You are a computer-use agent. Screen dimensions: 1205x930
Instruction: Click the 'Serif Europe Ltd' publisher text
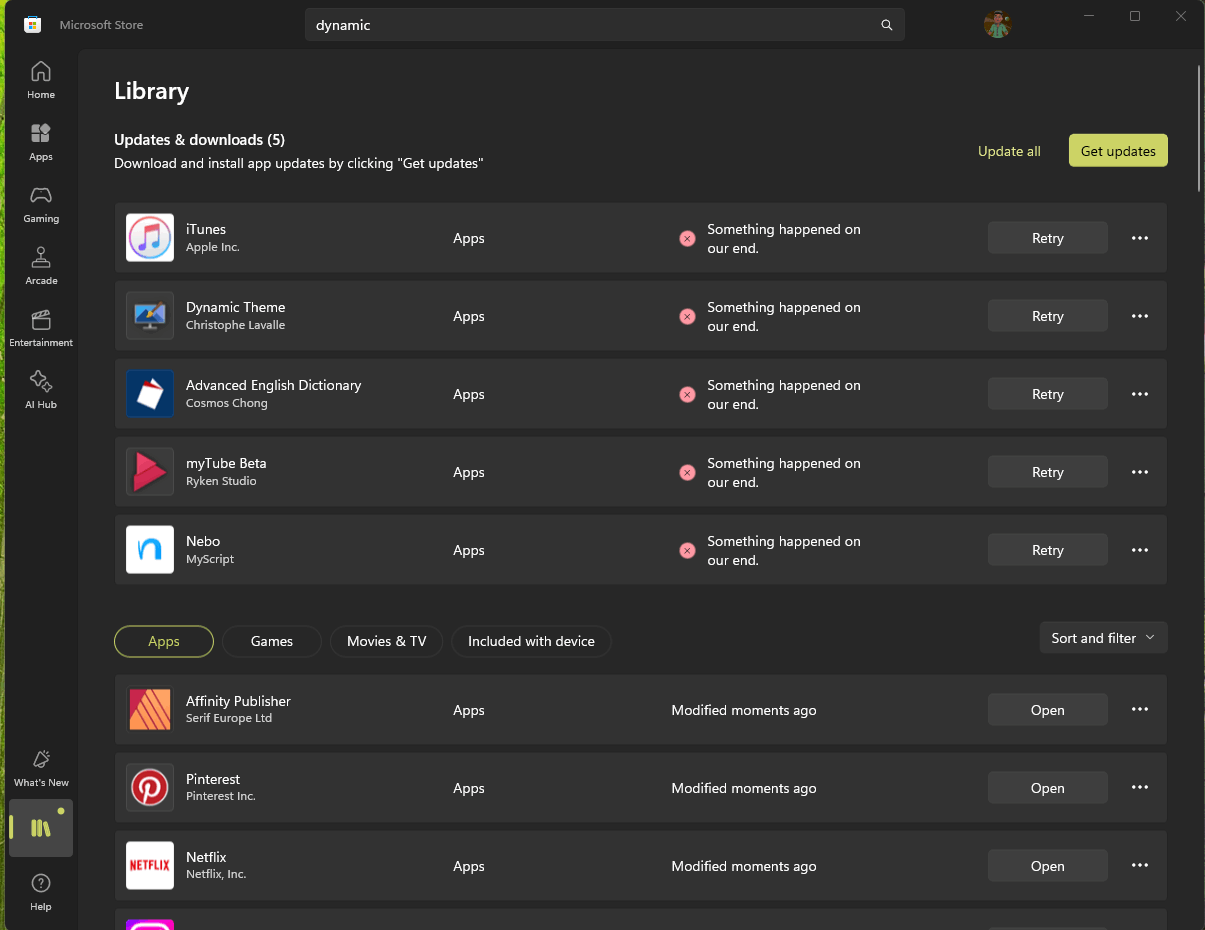click(x=229, y=718)
